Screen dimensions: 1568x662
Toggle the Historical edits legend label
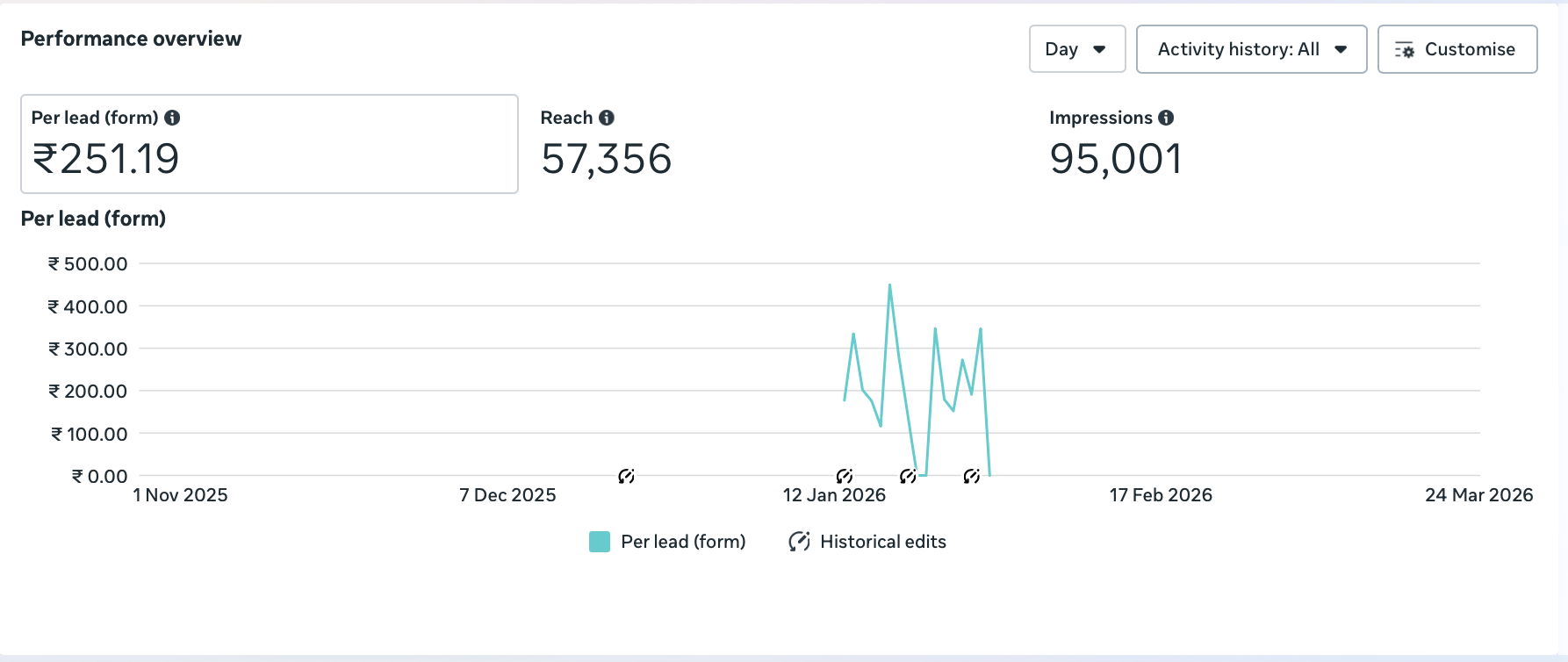point(882,542)
